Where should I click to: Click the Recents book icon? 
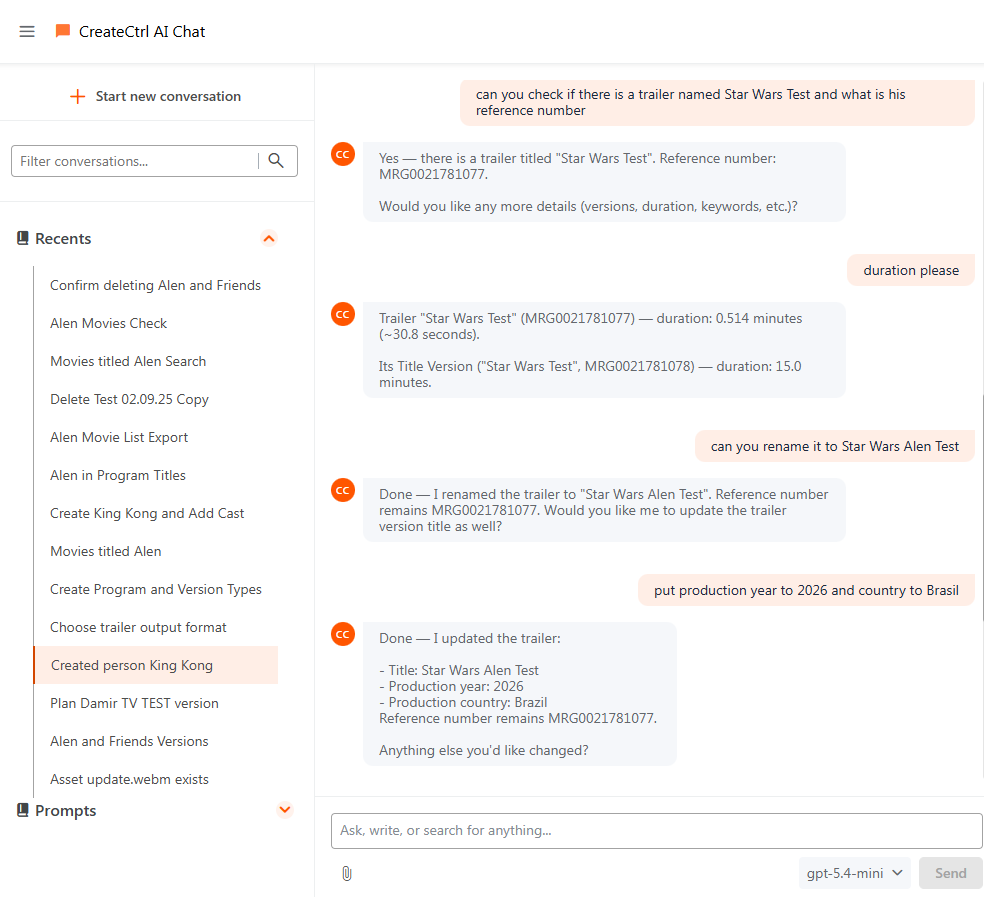23,238
